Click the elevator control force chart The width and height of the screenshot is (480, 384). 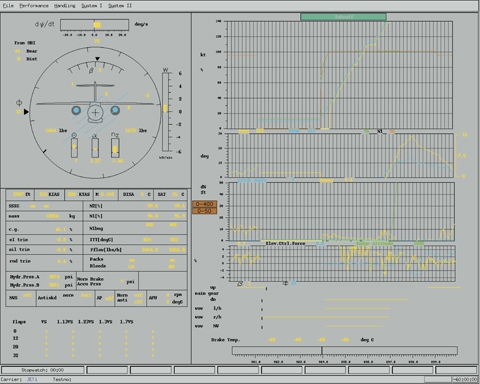pos(342,263)
